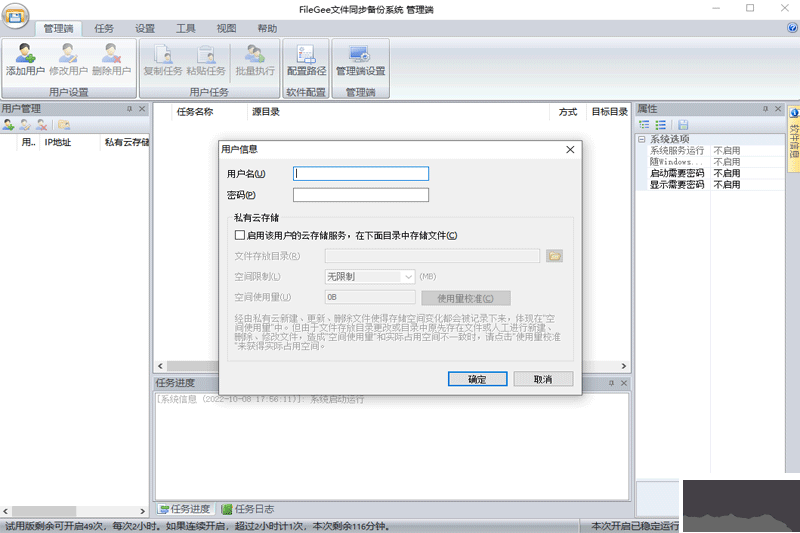Screen dimensions: 800x533
Task: Click save icon in 属性 panel toolbar
Action: point(683,124)
